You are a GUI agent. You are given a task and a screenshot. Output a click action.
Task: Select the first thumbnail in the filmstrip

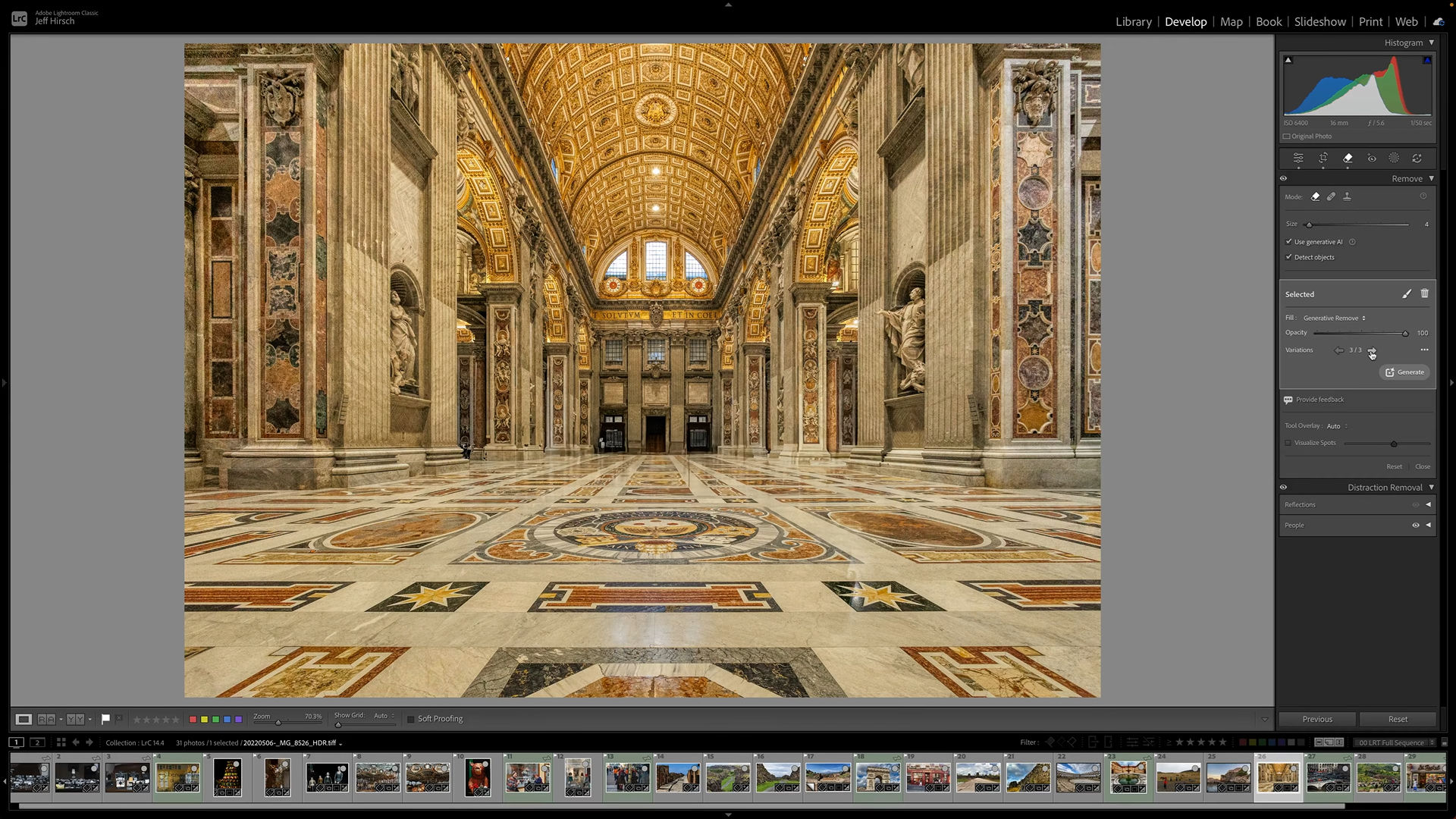tap(30, 777)
